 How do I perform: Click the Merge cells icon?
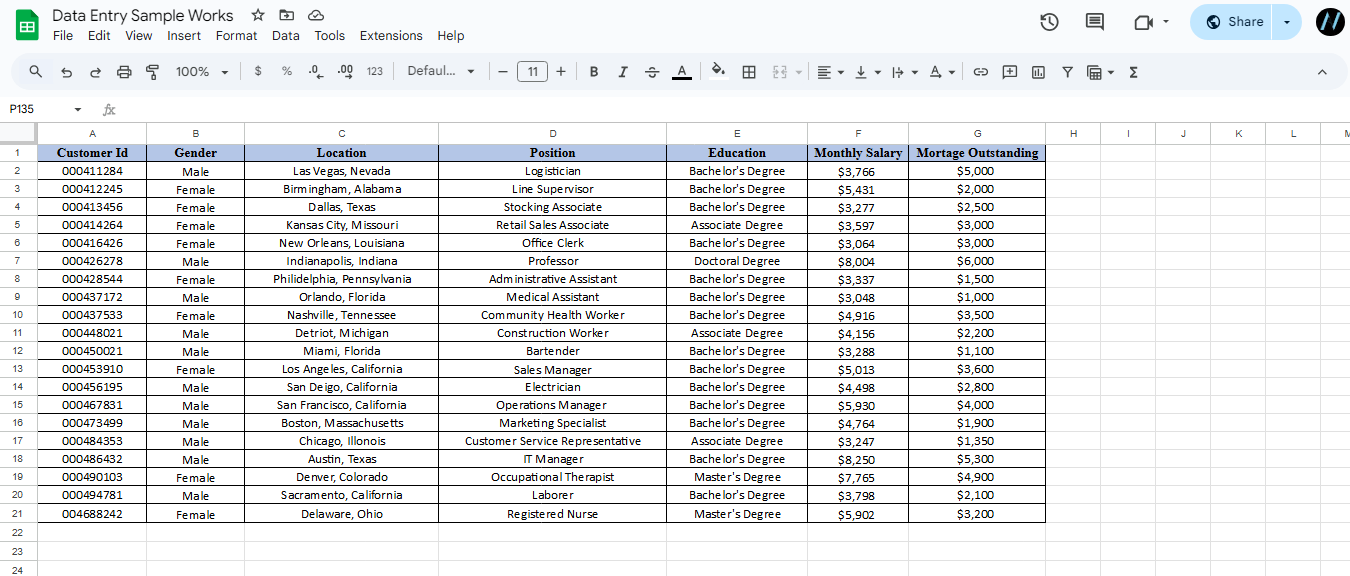coord(780,72)
